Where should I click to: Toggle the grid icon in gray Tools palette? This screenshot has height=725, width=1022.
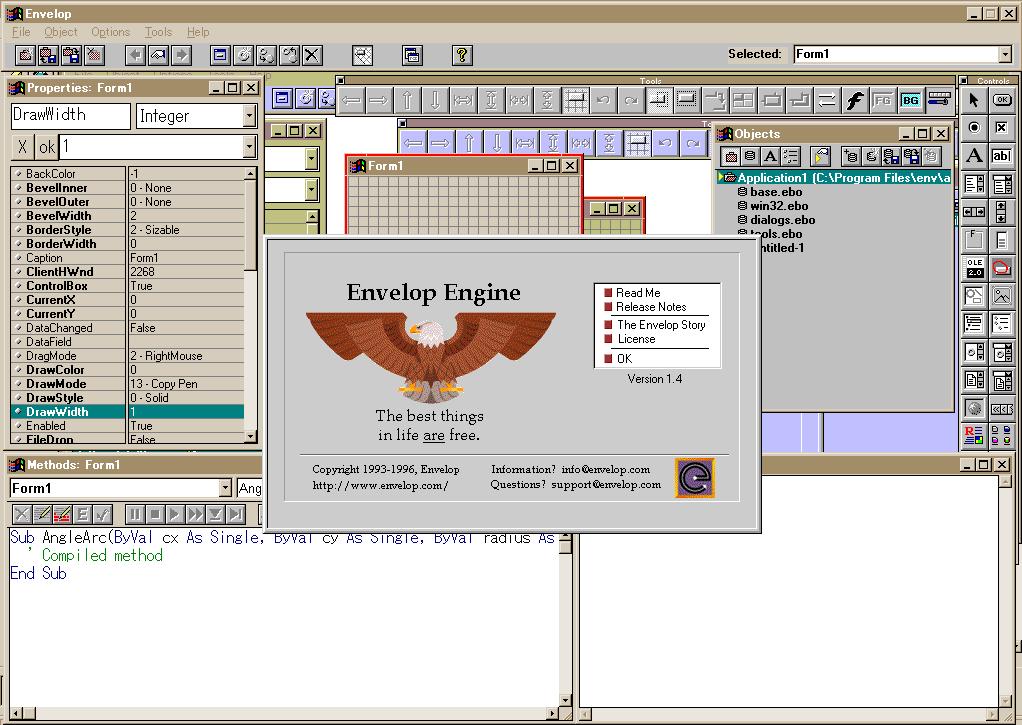point(576,100)
